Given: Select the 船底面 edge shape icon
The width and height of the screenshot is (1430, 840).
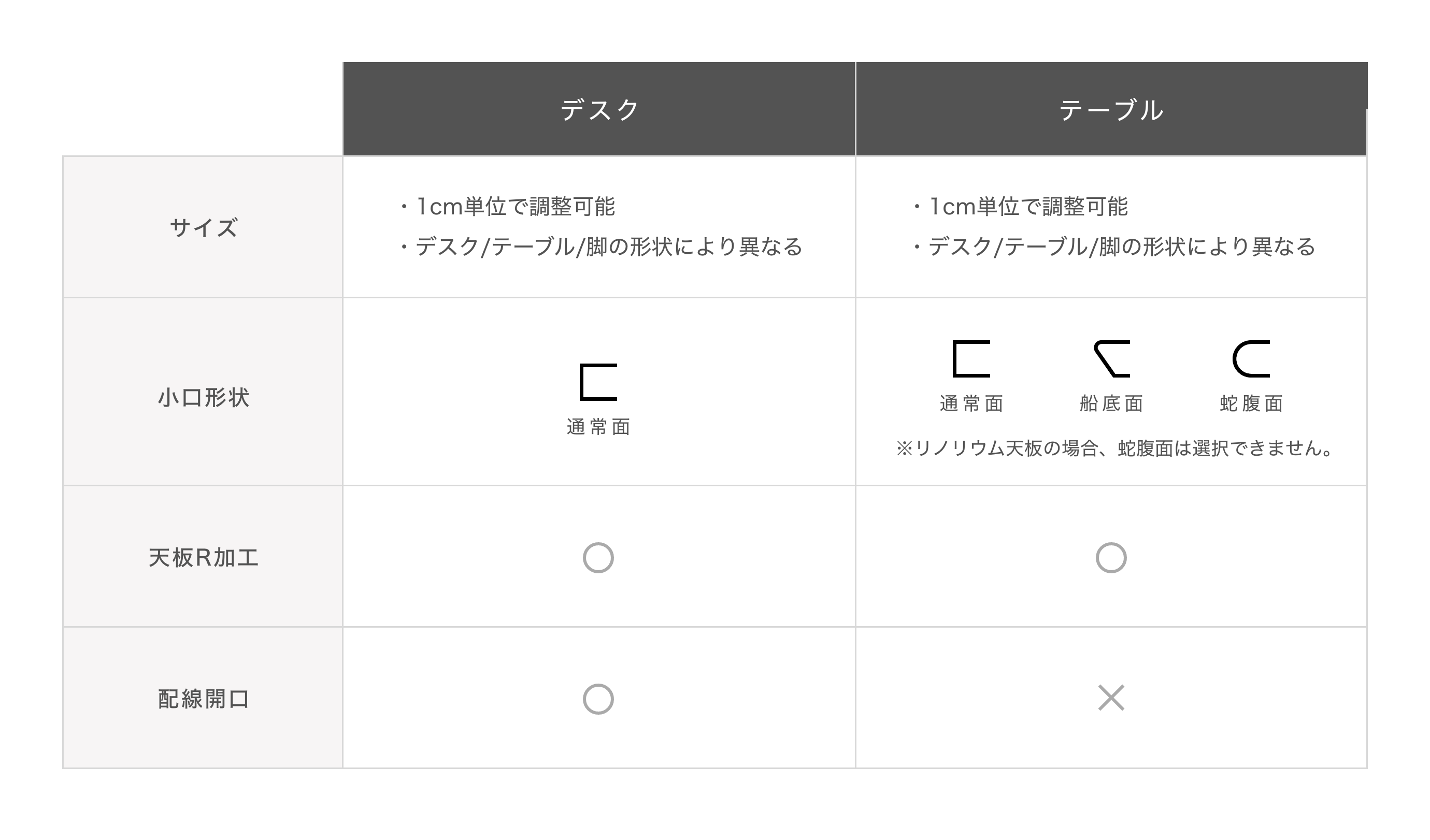Looking at the screenshot, I should pos(1112,359).
